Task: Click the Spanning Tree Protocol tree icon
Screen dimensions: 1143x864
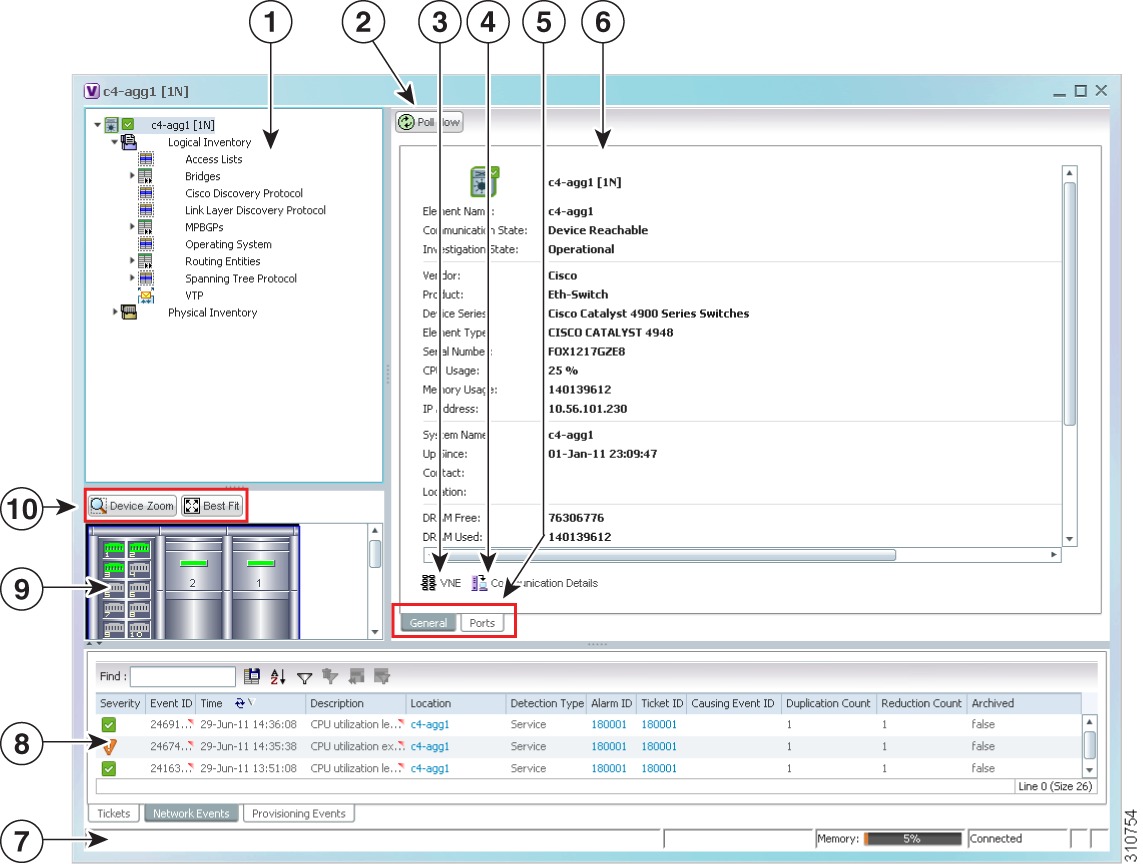Action: pos(146,278)
